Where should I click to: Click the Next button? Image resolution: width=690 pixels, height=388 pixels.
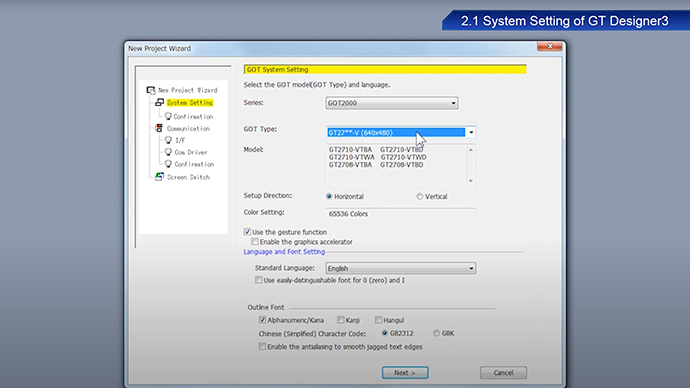405,373
